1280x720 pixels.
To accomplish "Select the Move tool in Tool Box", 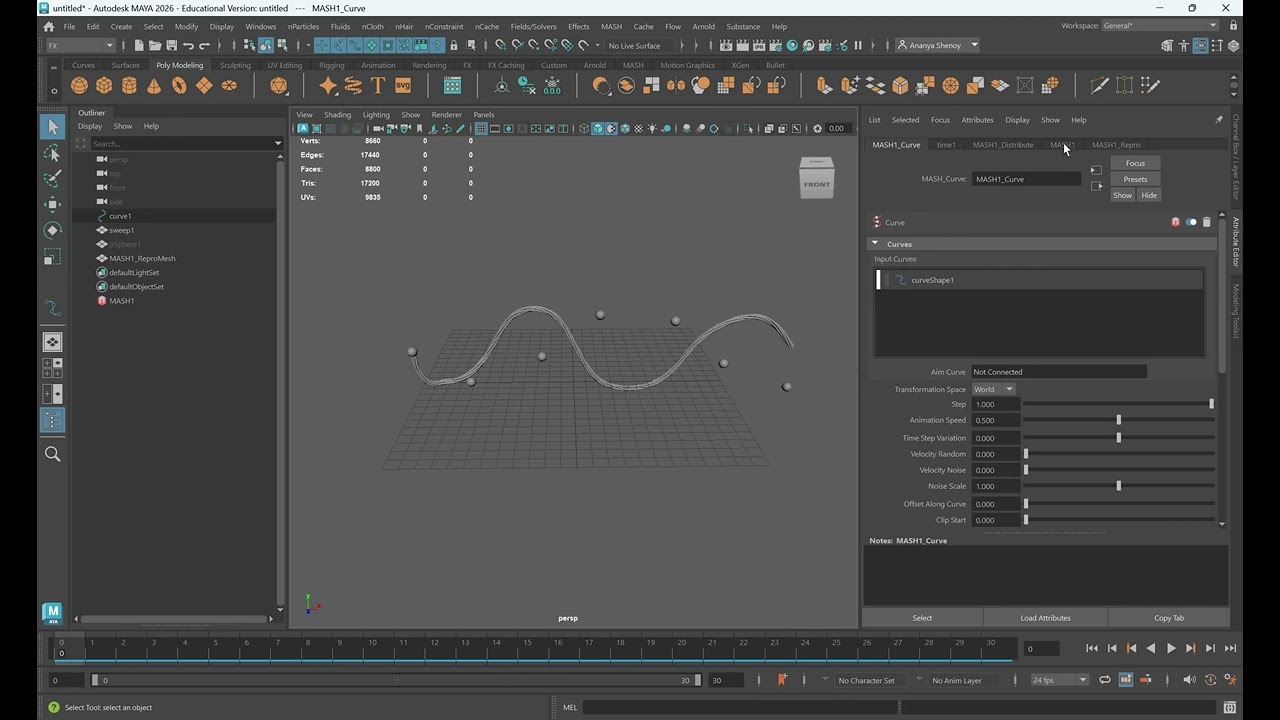I will tap(52, 205).
